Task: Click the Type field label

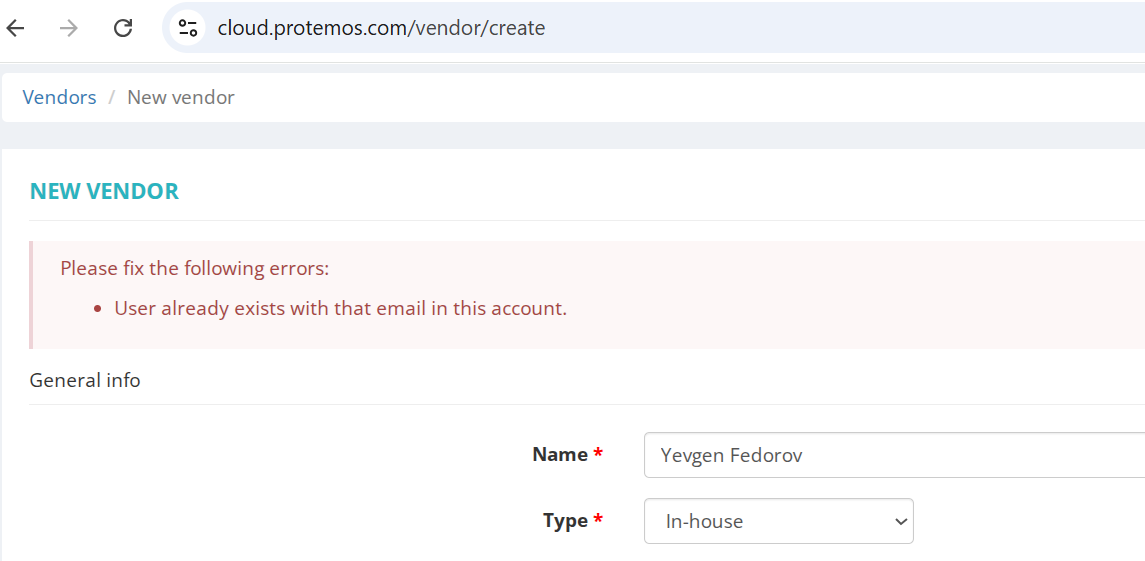Action: [x=565, y=521]
